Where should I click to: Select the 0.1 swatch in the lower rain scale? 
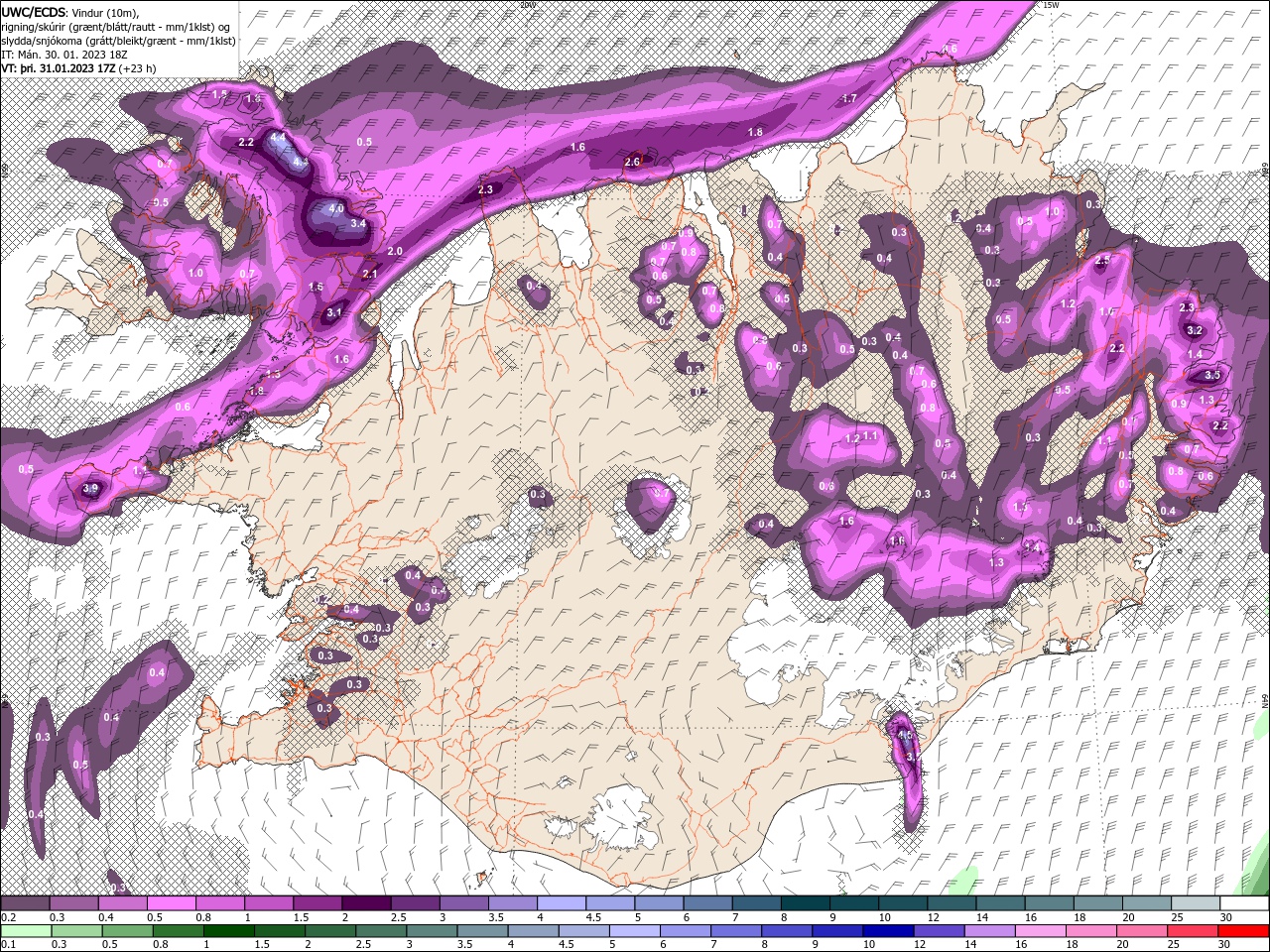tap(25, 931)
